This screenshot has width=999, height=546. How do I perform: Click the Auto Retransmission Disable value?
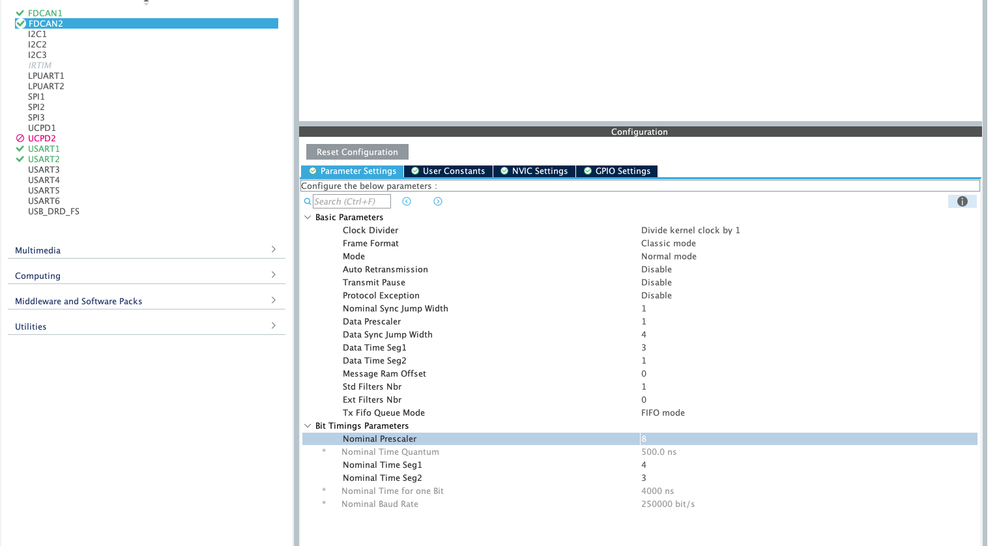(656, 269)
